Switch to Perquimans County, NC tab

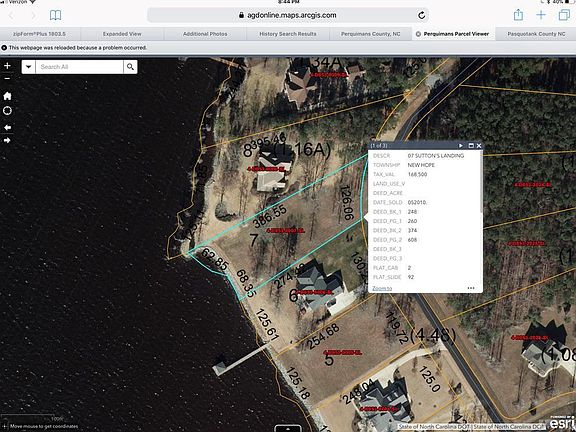point(371,34)
